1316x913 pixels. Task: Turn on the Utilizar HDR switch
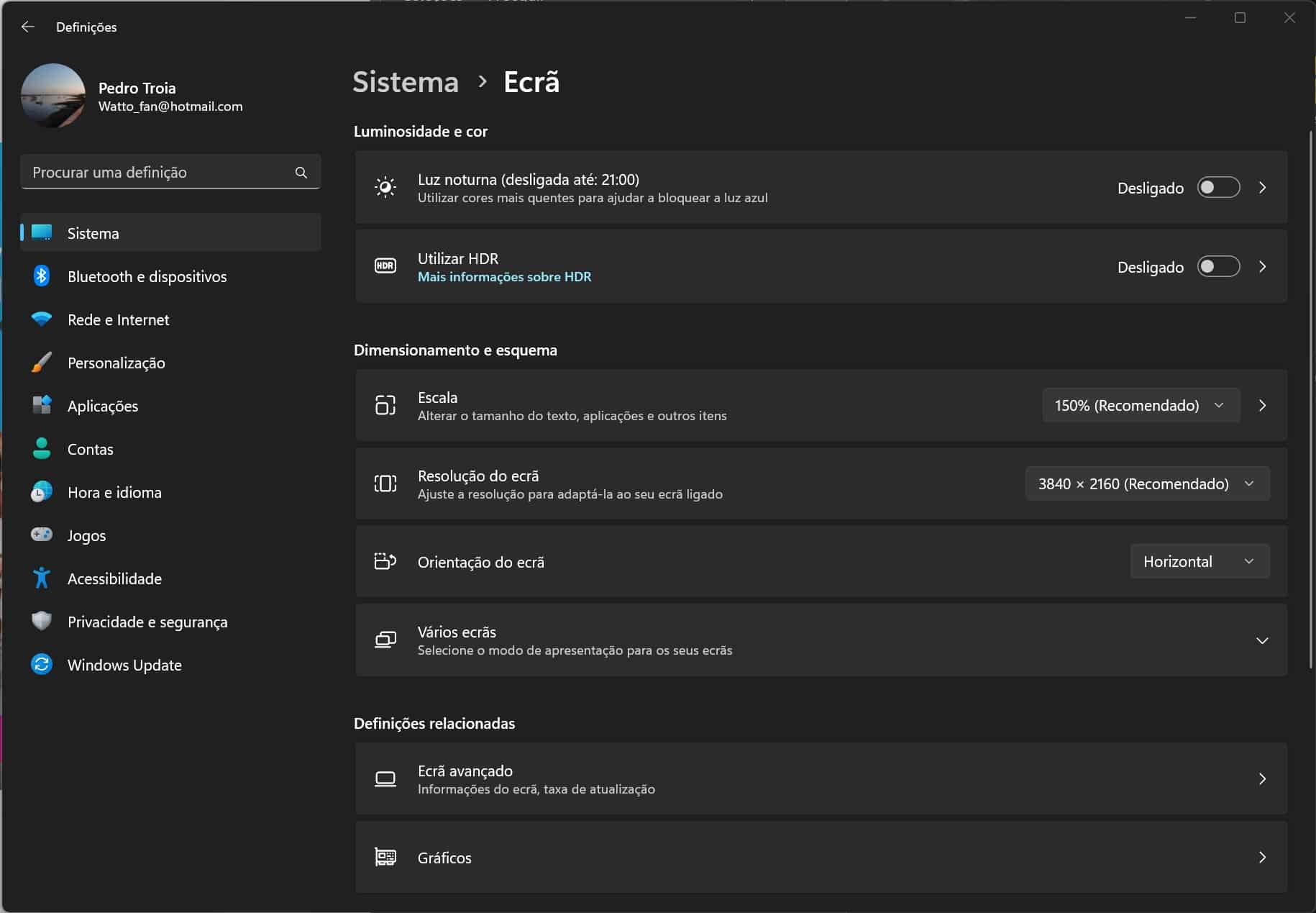(1218, 267)
